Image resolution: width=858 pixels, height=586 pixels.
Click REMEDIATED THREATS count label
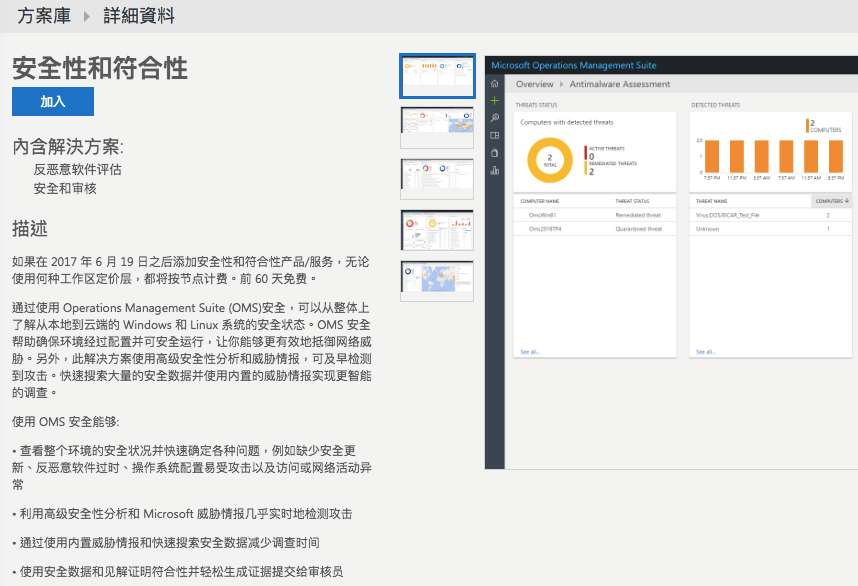pos(613,164)
